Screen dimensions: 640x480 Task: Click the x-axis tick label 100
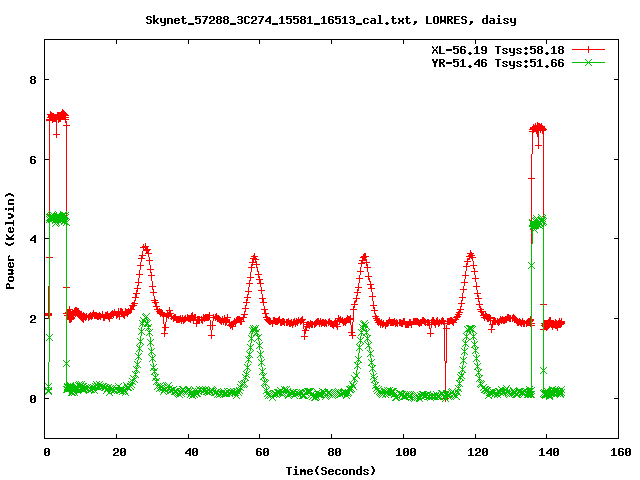click(x=405, y=452)
